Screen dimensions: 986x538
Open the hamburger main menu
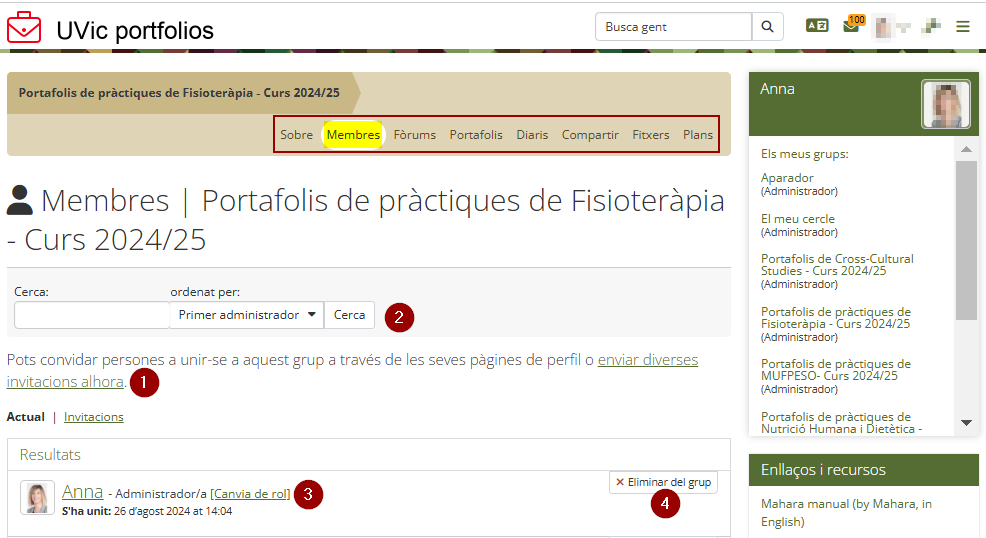click(x=963, y=26)
